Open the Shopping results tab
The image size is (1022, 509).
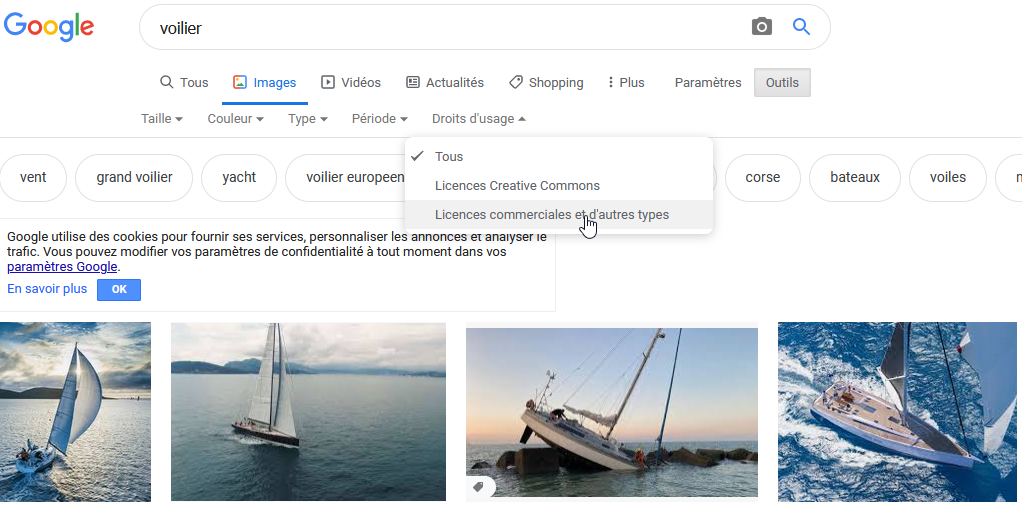[546, 83]
